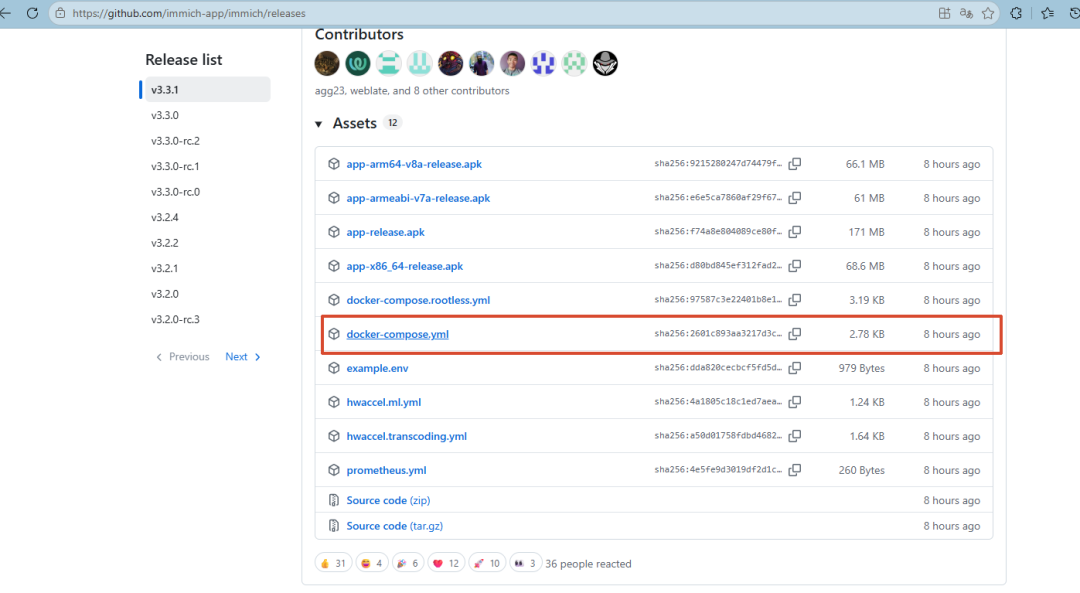Download Source code (tar.gz)
Viewport: 1080px width, 593px height.
pyautogui.click(x=395, y=526)
